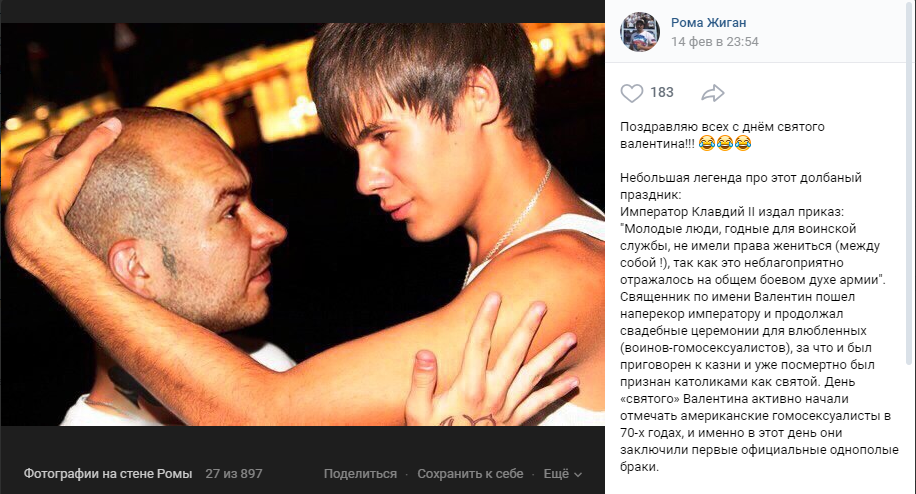916x494 pixels.
Task: Open the post dated 14 фев в 23:54
Action: (x=714, y=42)
